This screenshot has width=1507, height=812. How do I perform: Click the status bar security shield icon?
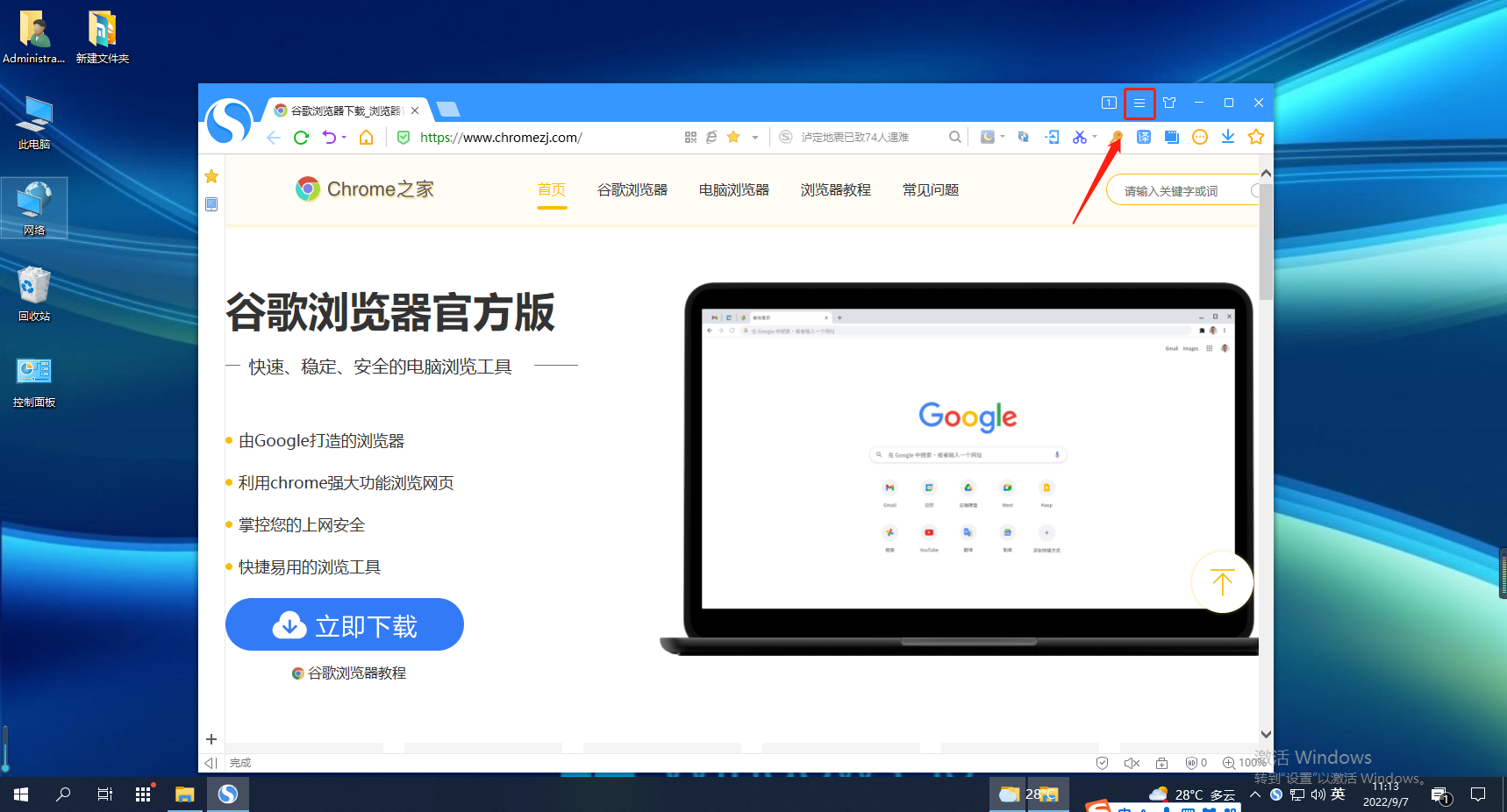[x=1103, y=763]
